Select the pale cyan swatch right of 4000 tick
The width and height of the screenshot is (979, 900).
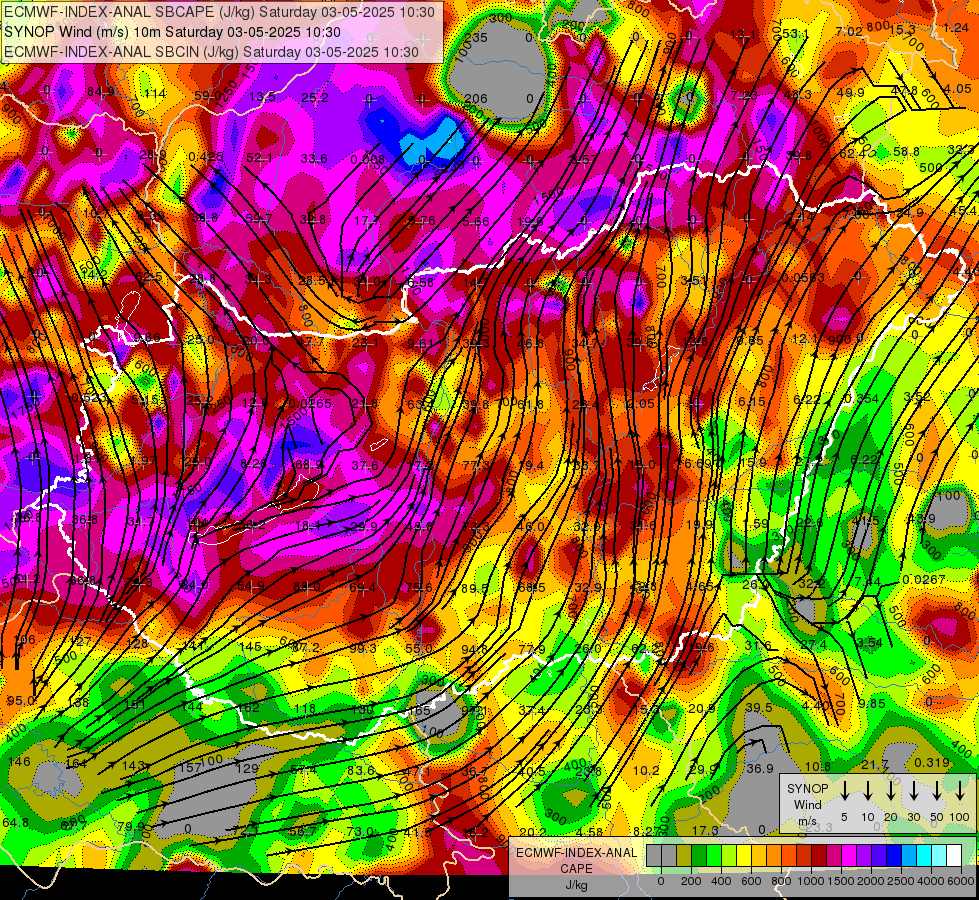point(939,855)
